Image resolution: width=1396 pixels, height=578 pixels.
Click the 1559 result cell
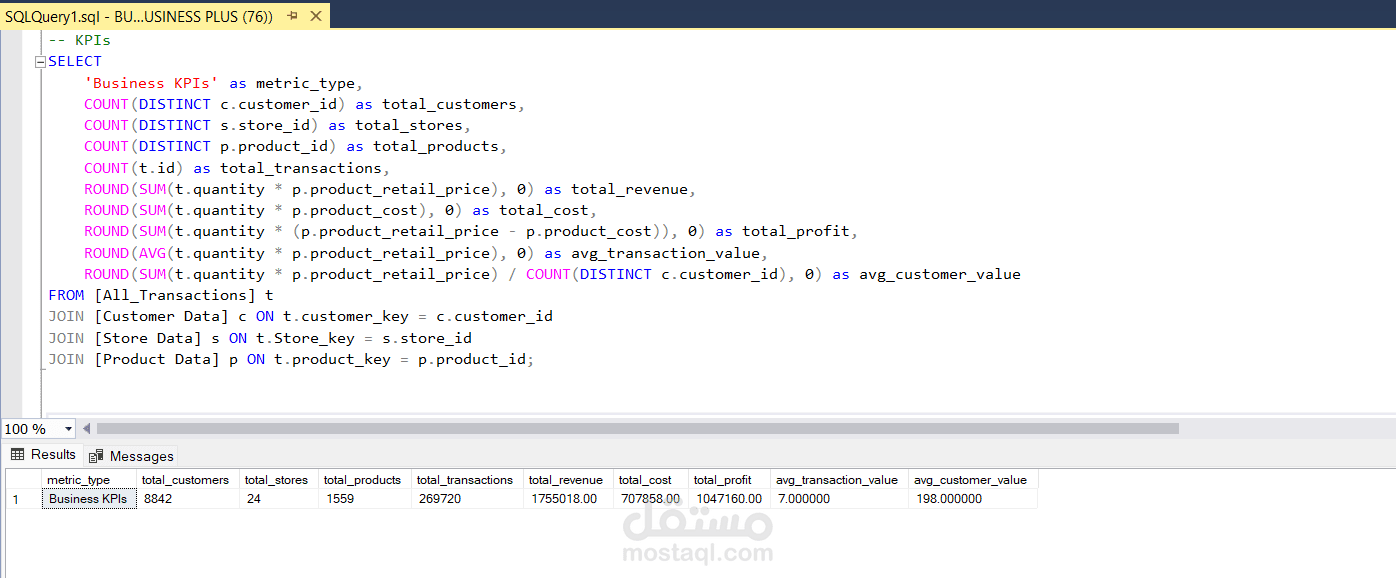pyautogui.click(x=365, y=499)
